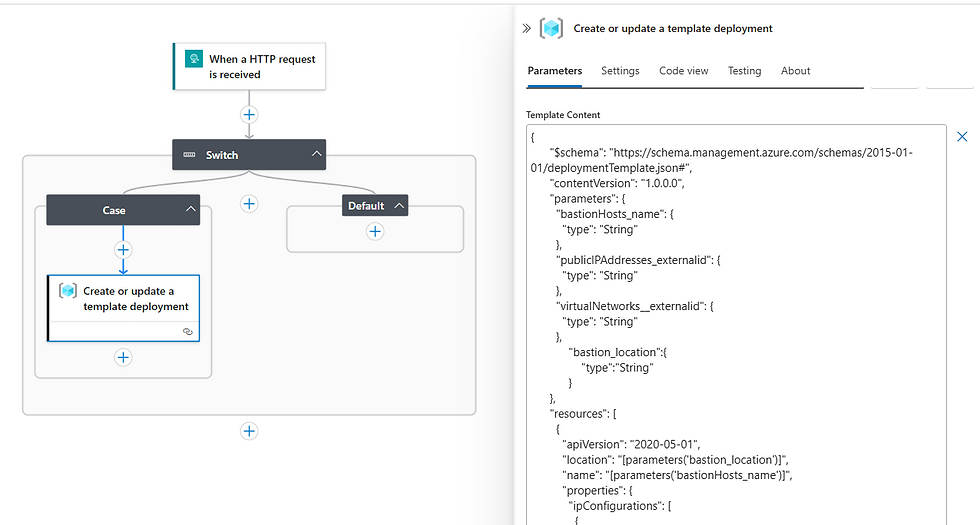Add an action above template deployment in Case
The width and height of the screenshot is (980, 525).
click(x=123, y=250)
